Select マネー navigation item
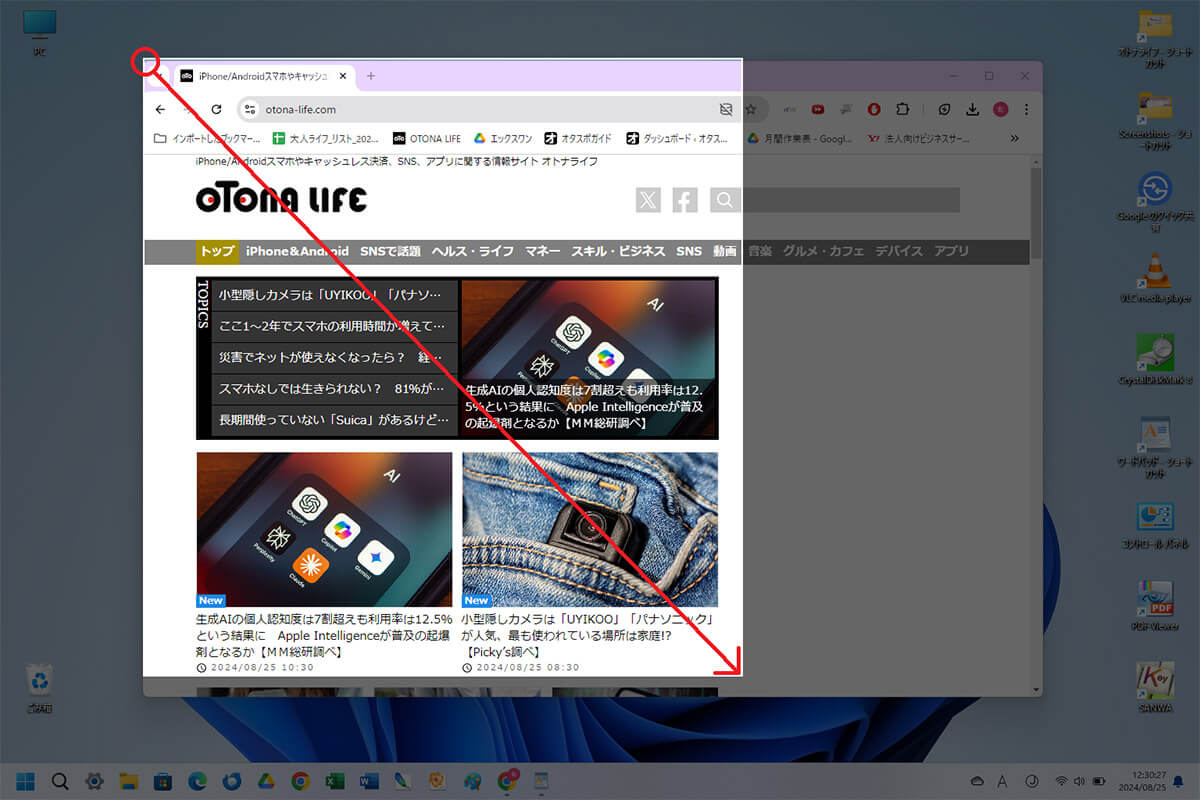The width and height of the screenshot is (1200, 800). [542, 251]
